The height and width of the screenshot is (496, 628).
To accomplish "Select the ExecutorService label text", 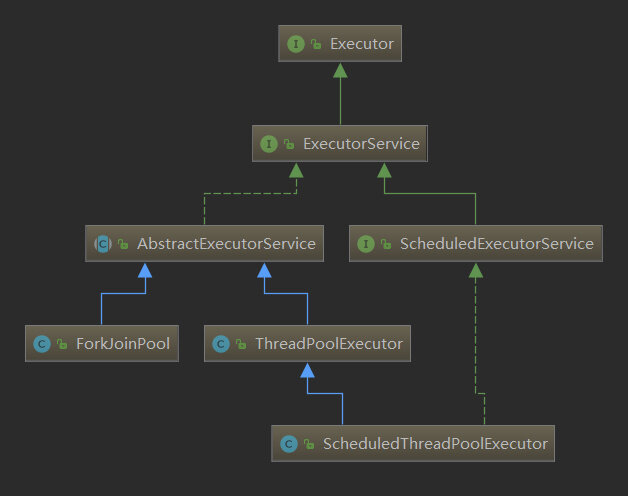I will (361, 144).
